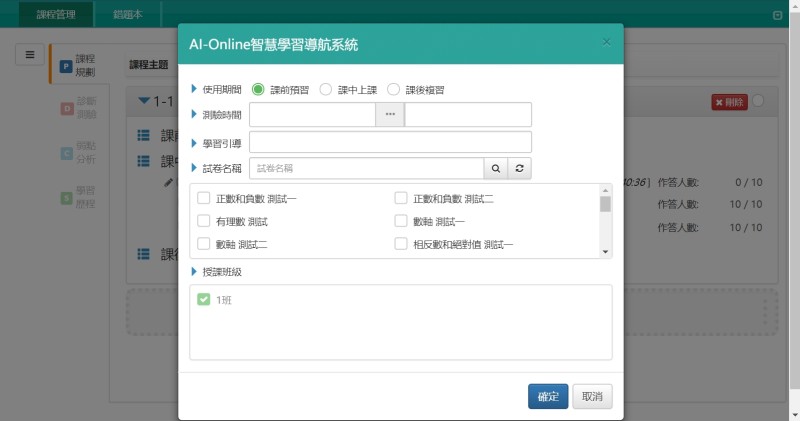800x421 pixels.
Task: Open 課程規劃 sidebar icon
Action: pyautogui.click(x=66, y=66)
